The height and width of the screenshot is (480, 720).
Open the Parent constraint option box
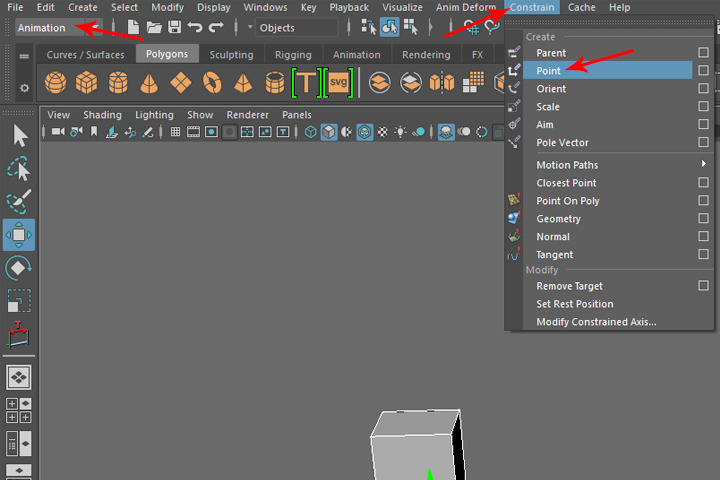[x=704, y=52]
